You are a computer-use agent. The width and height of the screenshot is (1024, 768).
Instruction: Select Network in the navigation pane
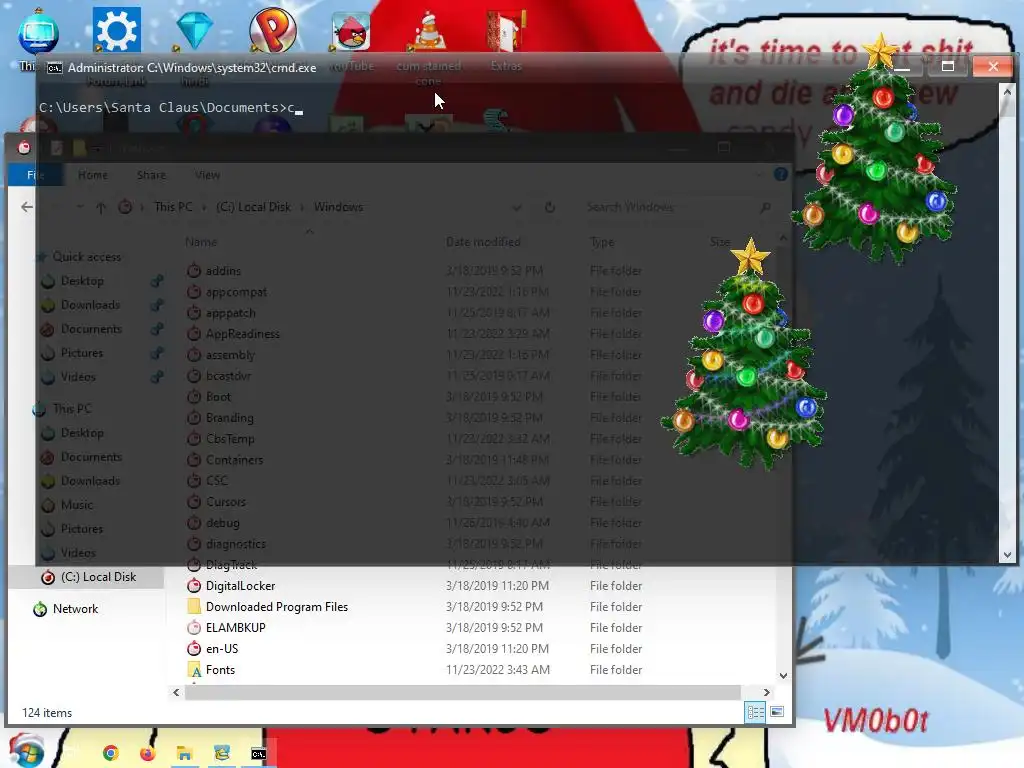tap(75, 609)
